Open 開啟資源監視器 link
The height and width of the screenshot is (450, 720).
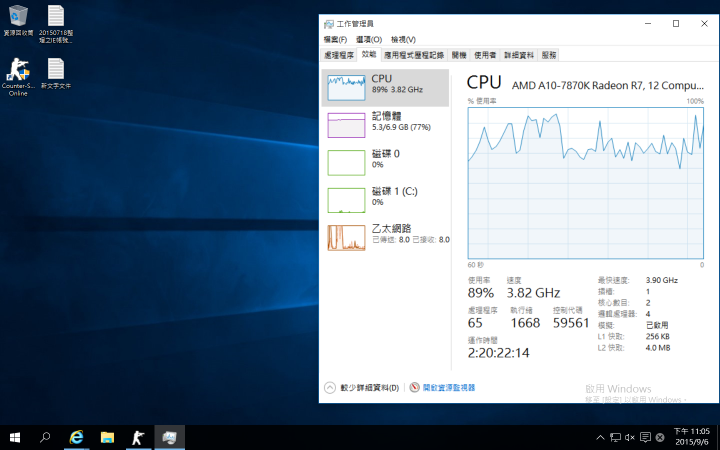coord(449,388)
